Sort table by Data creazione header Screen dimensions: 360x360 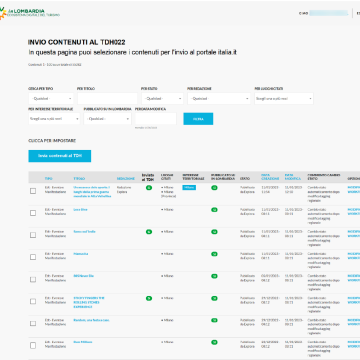tap(270, 177)
